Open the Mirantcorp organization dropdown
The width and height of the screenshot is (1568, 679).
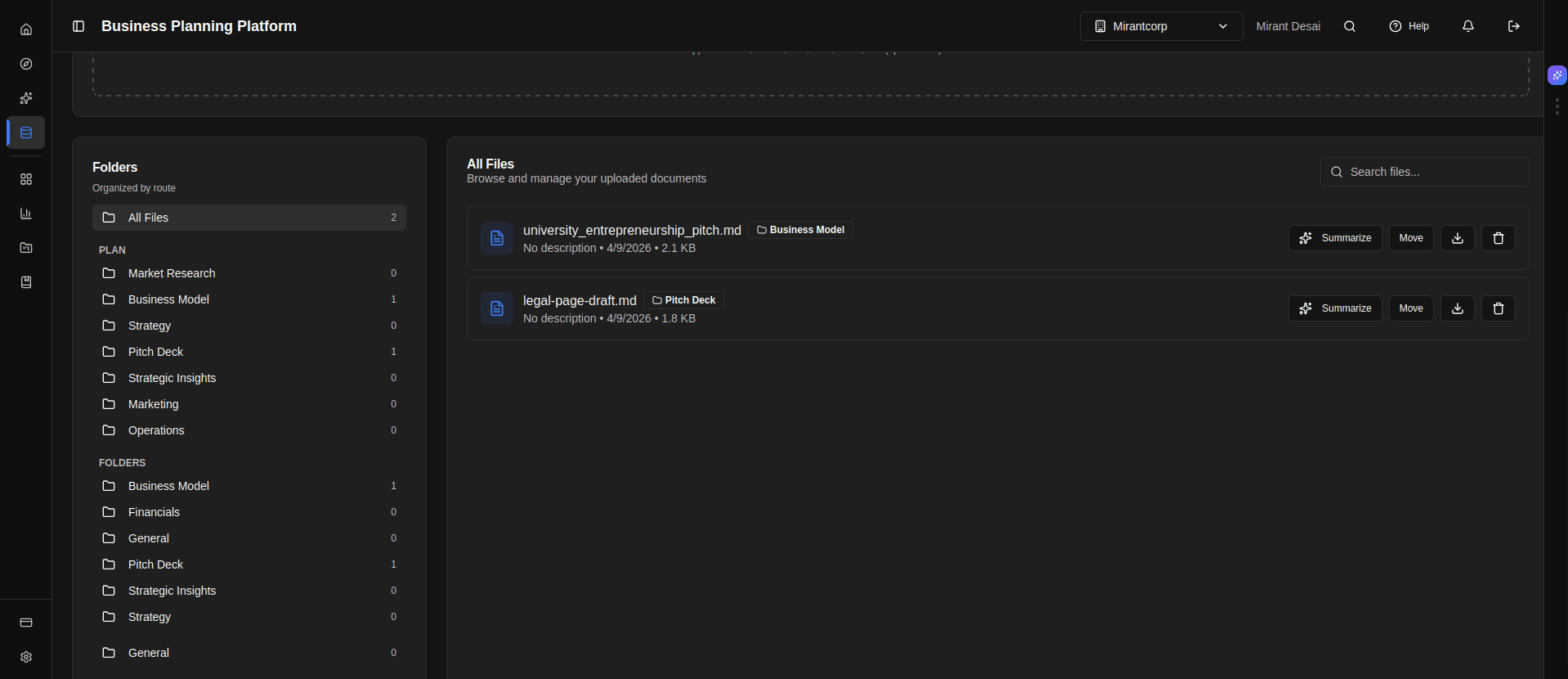pyautogui.click(x=1161, y=26)
